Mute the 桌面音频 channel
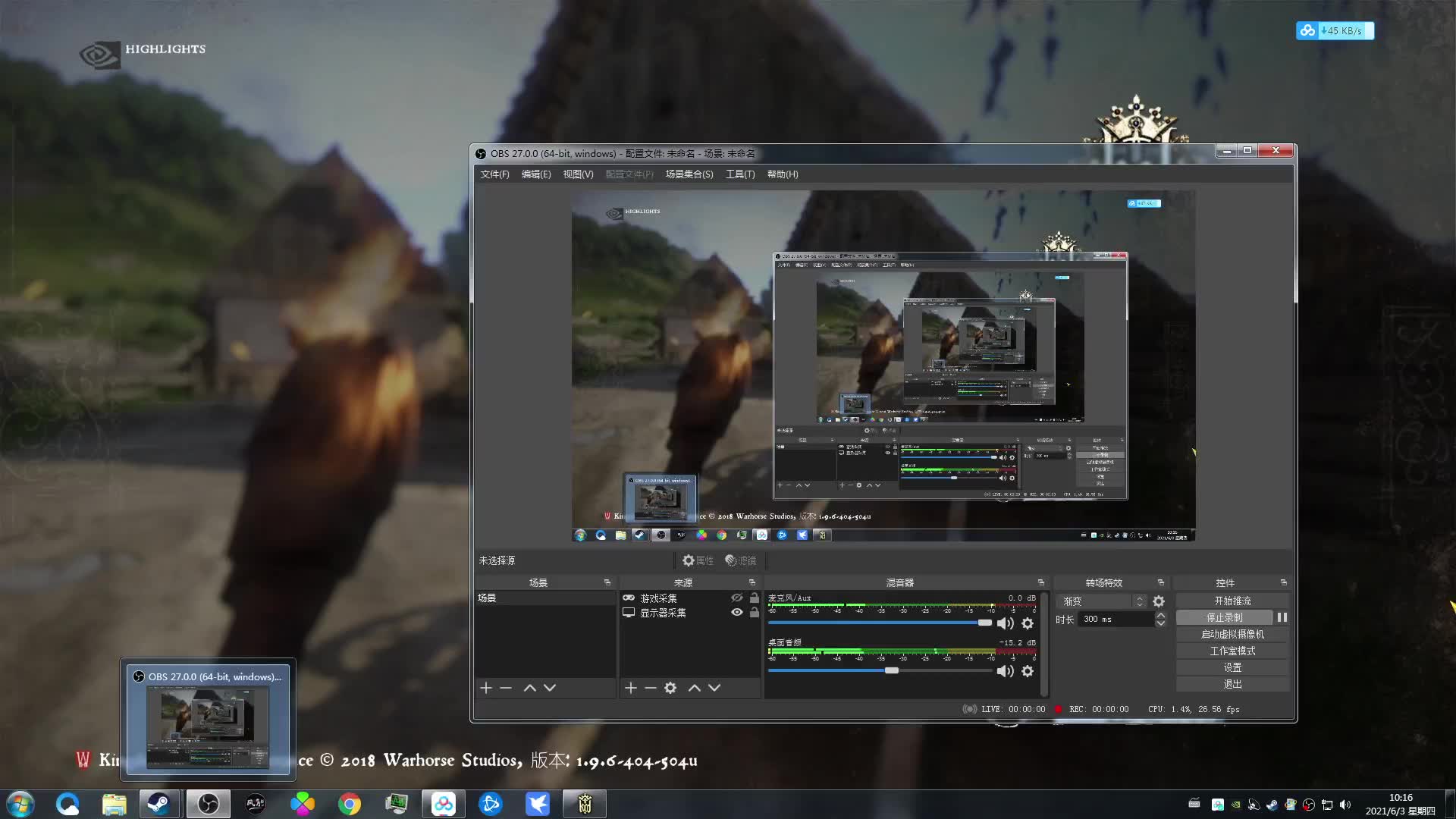This screenshot has height=819, width=1456. pyautogui.click(x=1005, y=671)
